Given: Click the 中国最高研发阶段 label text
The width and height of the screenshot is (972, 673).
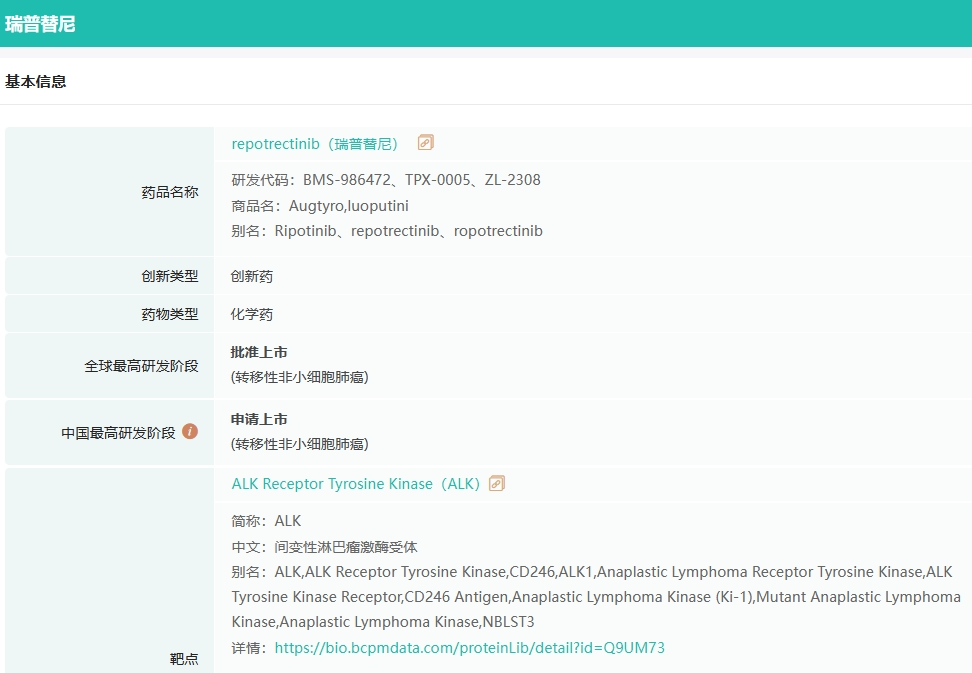Looking at the screenshot, I should tap(118, 433).
